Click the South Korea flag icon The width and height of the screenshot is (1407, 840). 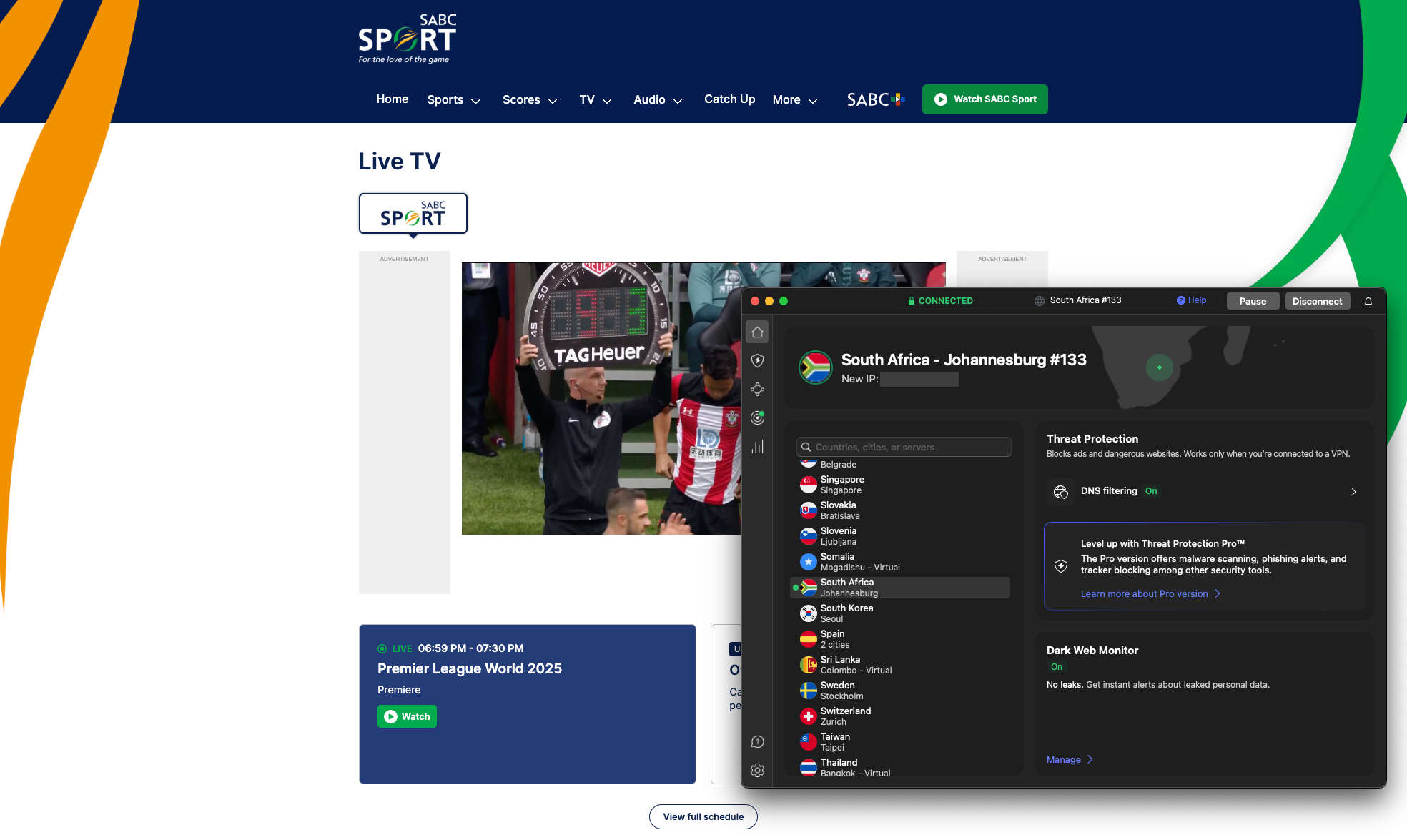808,613
